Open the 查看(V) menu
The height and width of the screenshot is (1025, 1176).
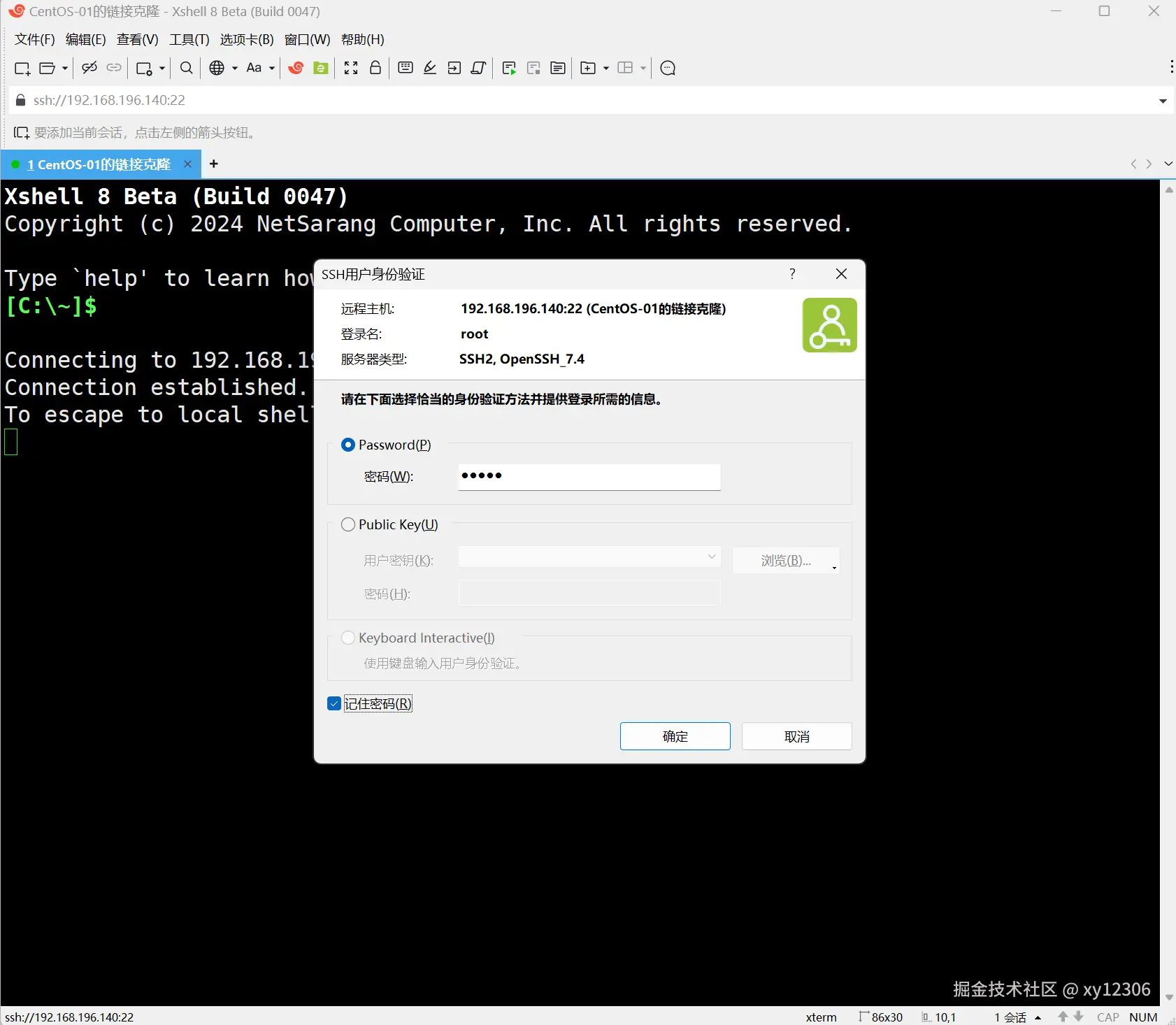click(138, 39)
